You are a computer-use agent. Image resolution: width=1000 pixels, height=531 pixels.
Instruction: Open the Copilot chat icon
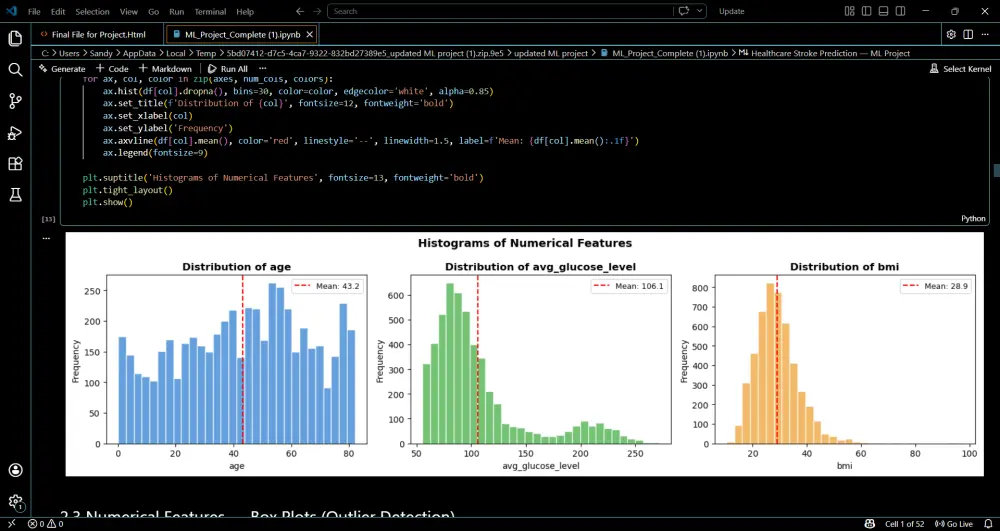(x=685, y=11)
